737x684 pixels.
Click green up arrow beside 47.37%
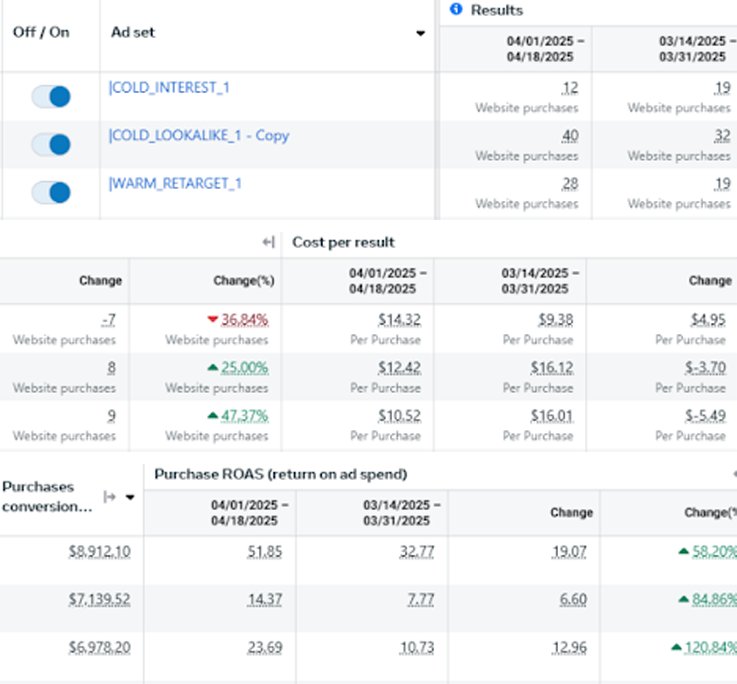211,416
